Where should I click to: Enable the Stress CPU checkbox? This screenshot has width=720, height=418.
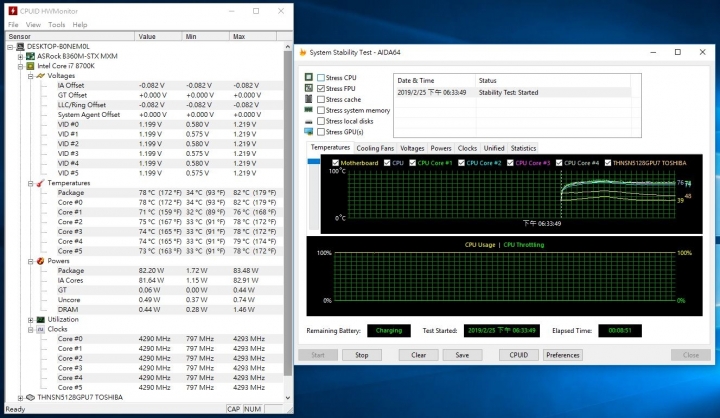[x=321, y=78]
